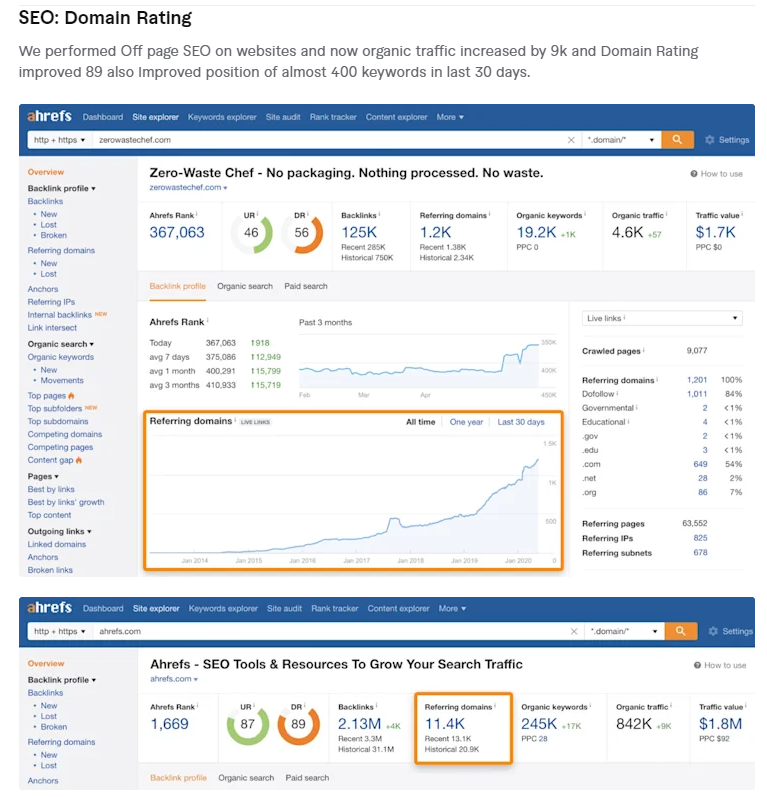Open Rank tracker in top navigation
The image size is (767, 797).
[333, 117]
